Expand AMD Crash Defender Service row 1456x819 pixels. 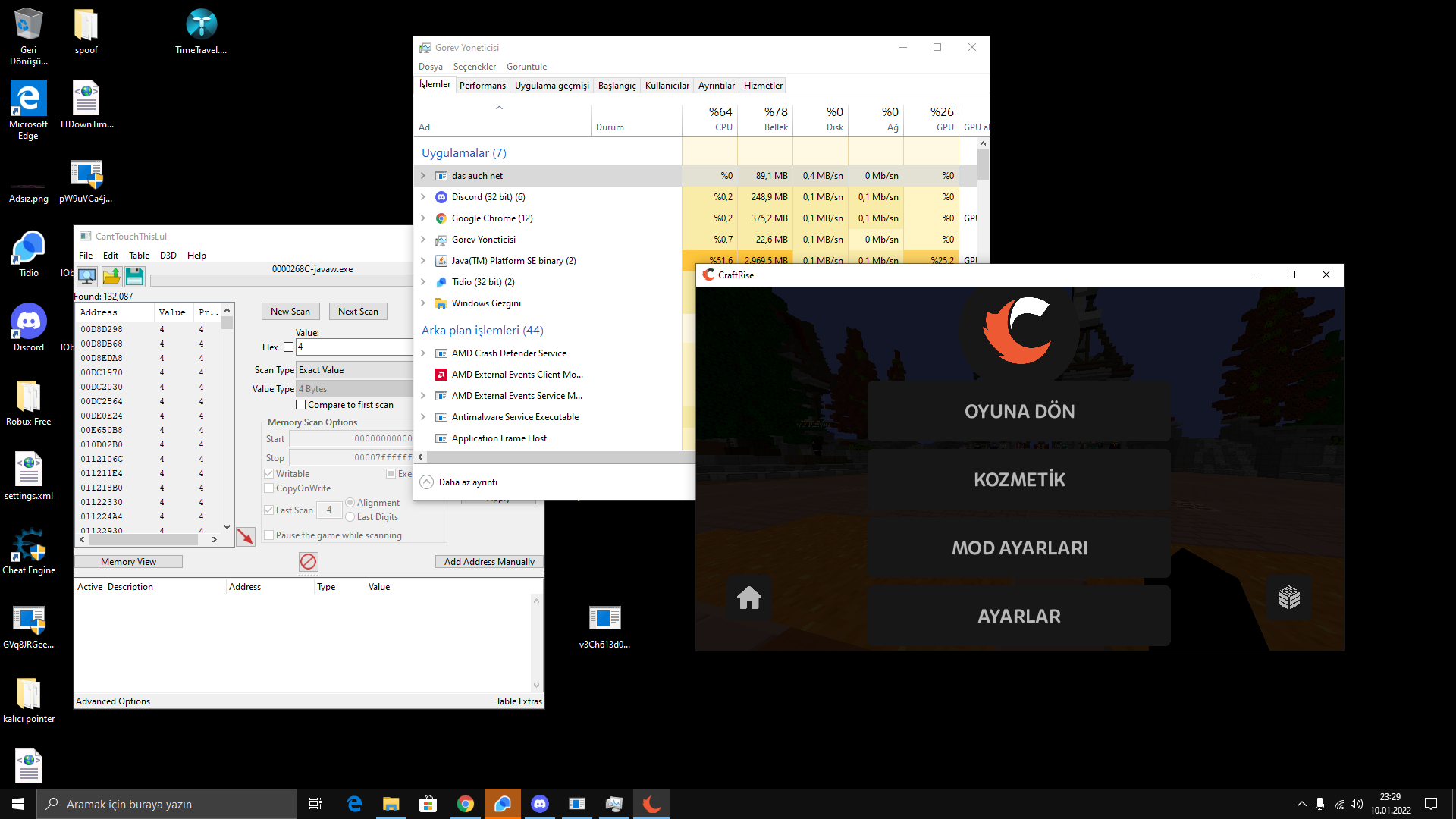coord(423,353)
